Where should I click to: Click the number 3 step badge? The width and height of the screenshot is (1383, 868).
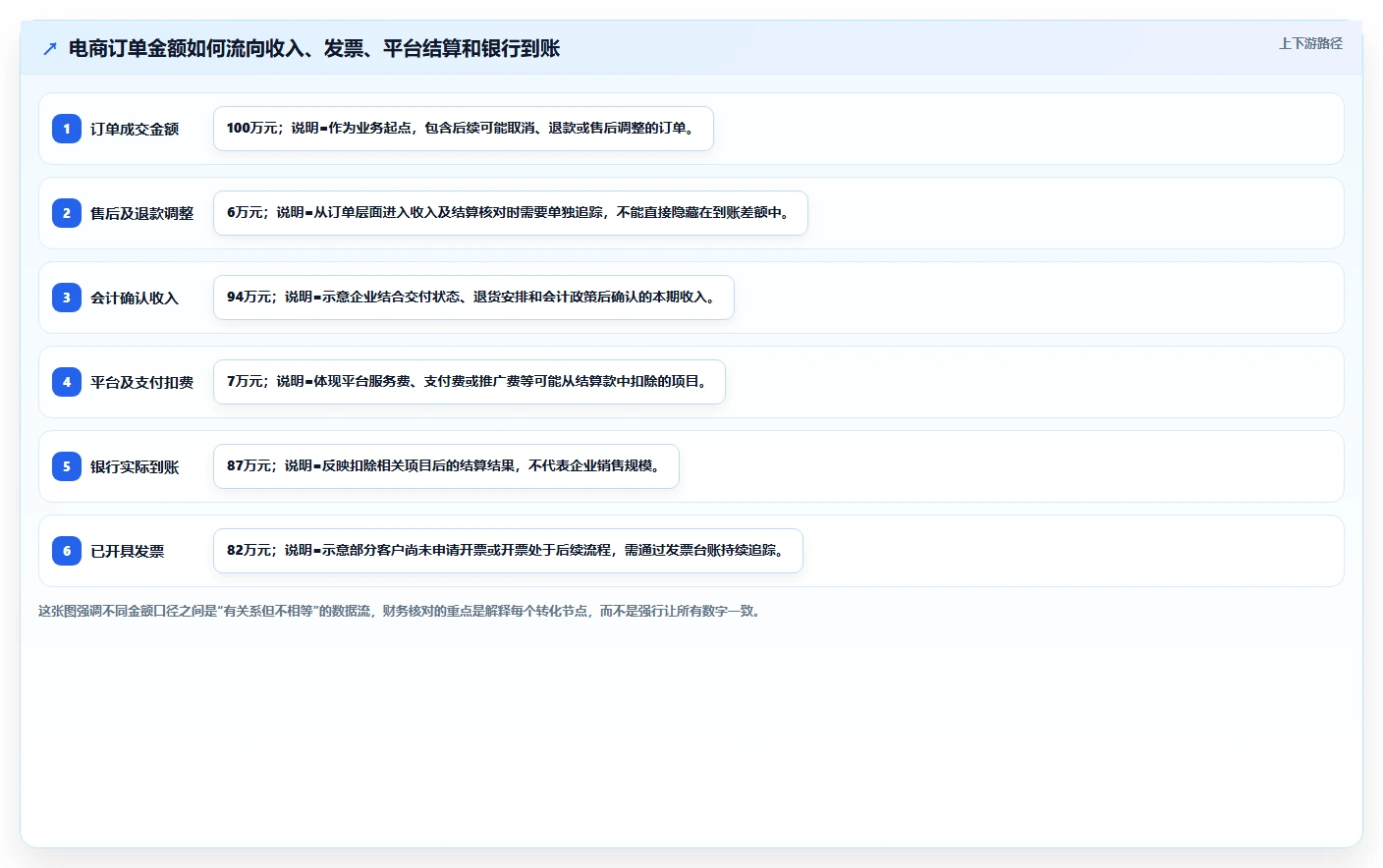coord(67,298)
